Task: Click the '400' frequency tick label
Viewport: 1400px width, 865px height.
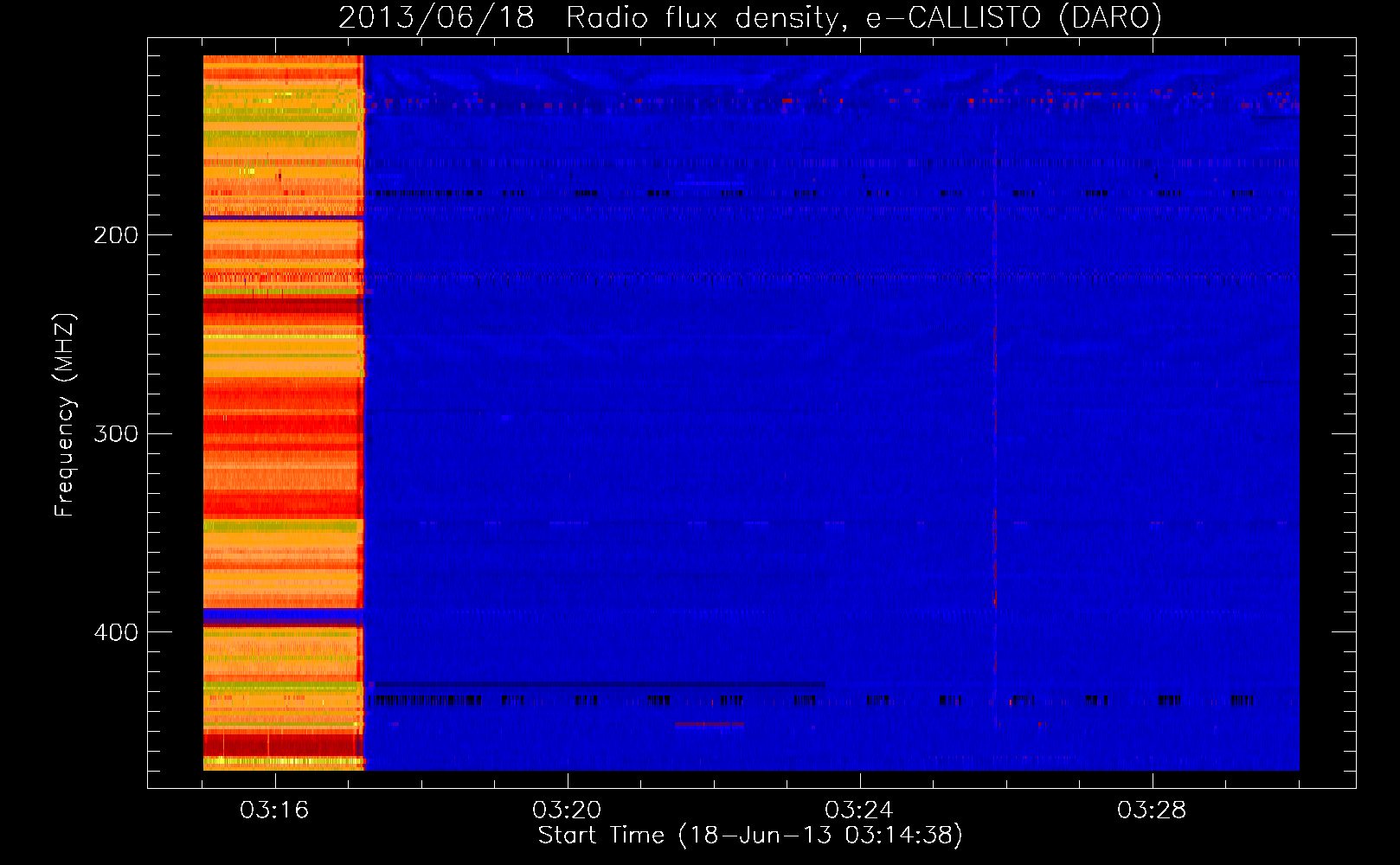Action: pyautogui.click(x=116, y=632)
